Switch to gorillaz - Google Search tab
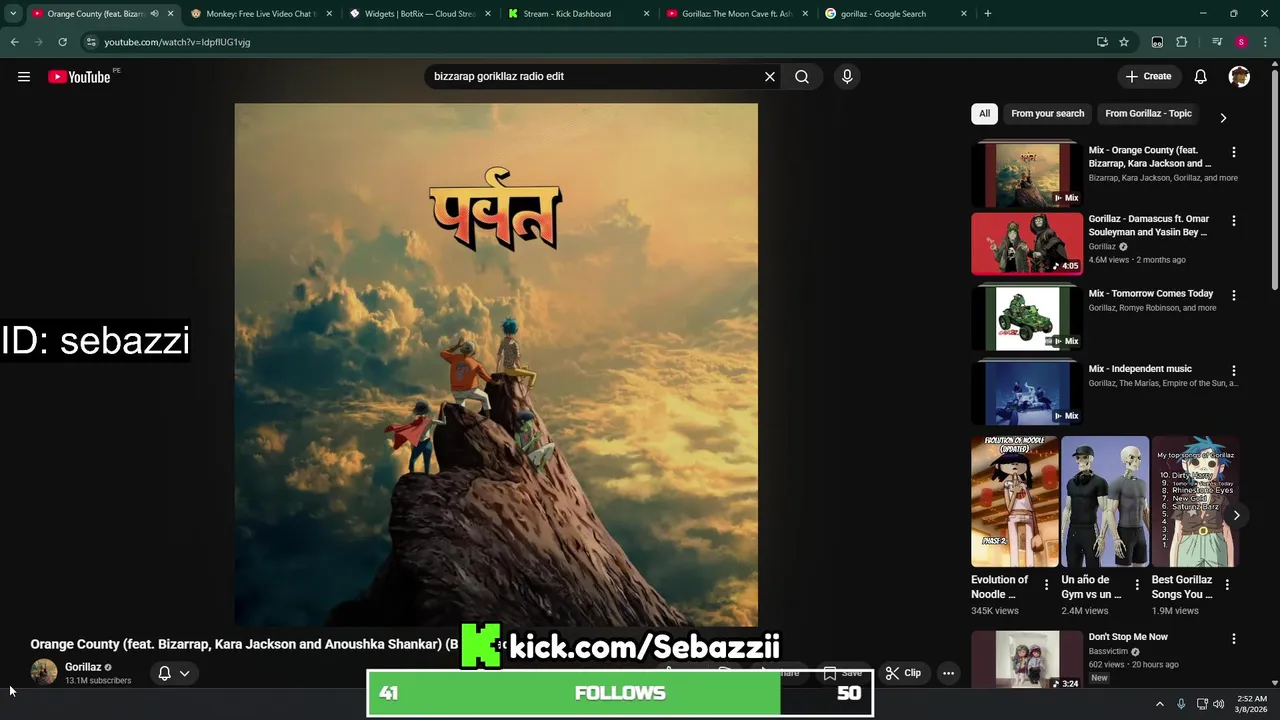1280x720 pixels. [x=895, y=14]
